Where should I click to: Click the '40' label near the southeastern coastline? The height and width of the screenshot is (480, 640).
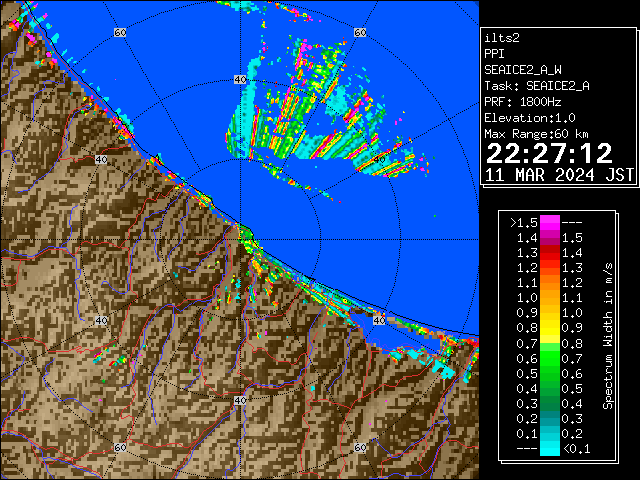[379, 320]
